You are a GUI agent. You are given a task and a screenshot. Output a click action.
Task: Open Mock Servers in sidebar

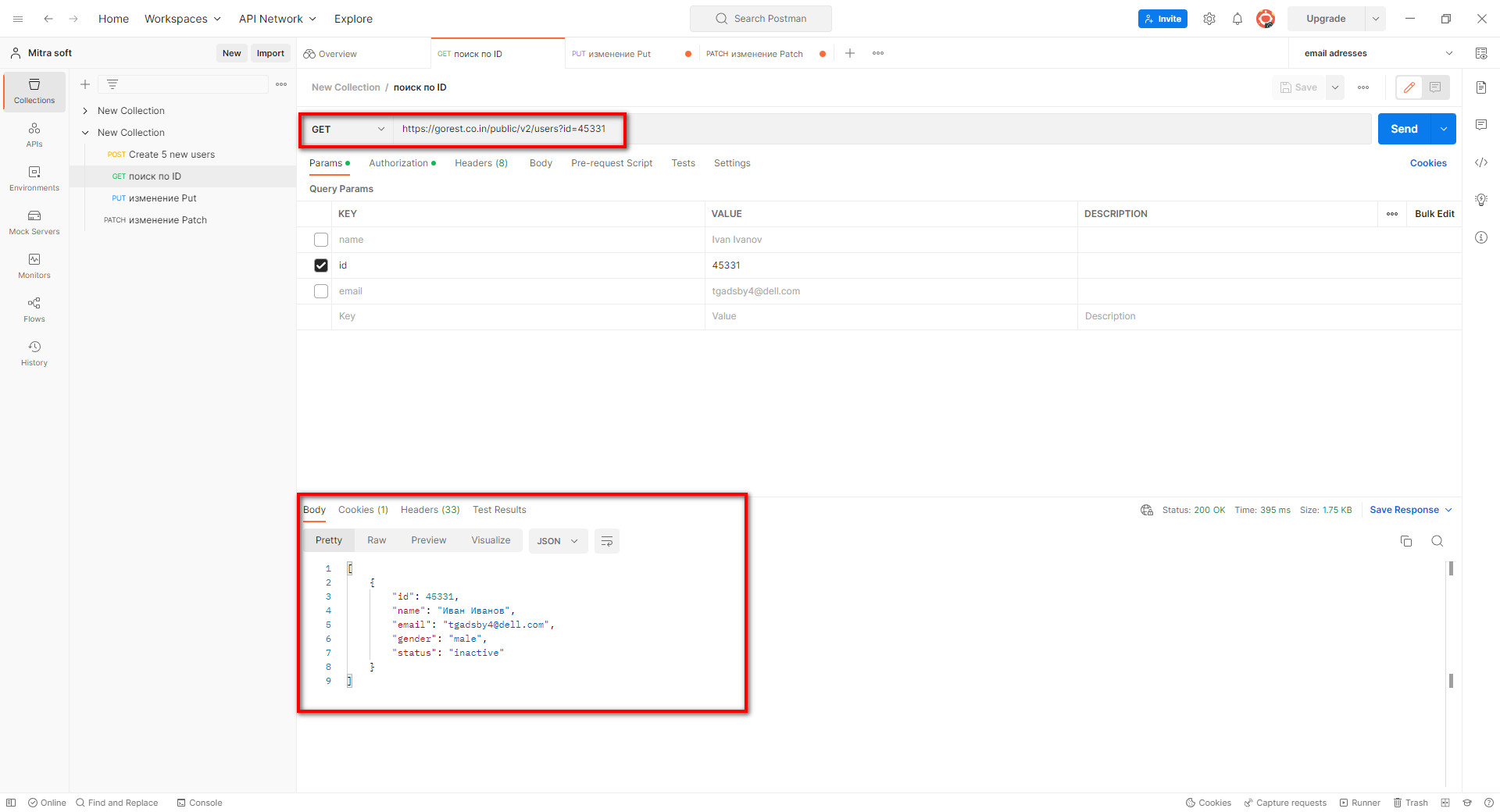pos(34,223)
